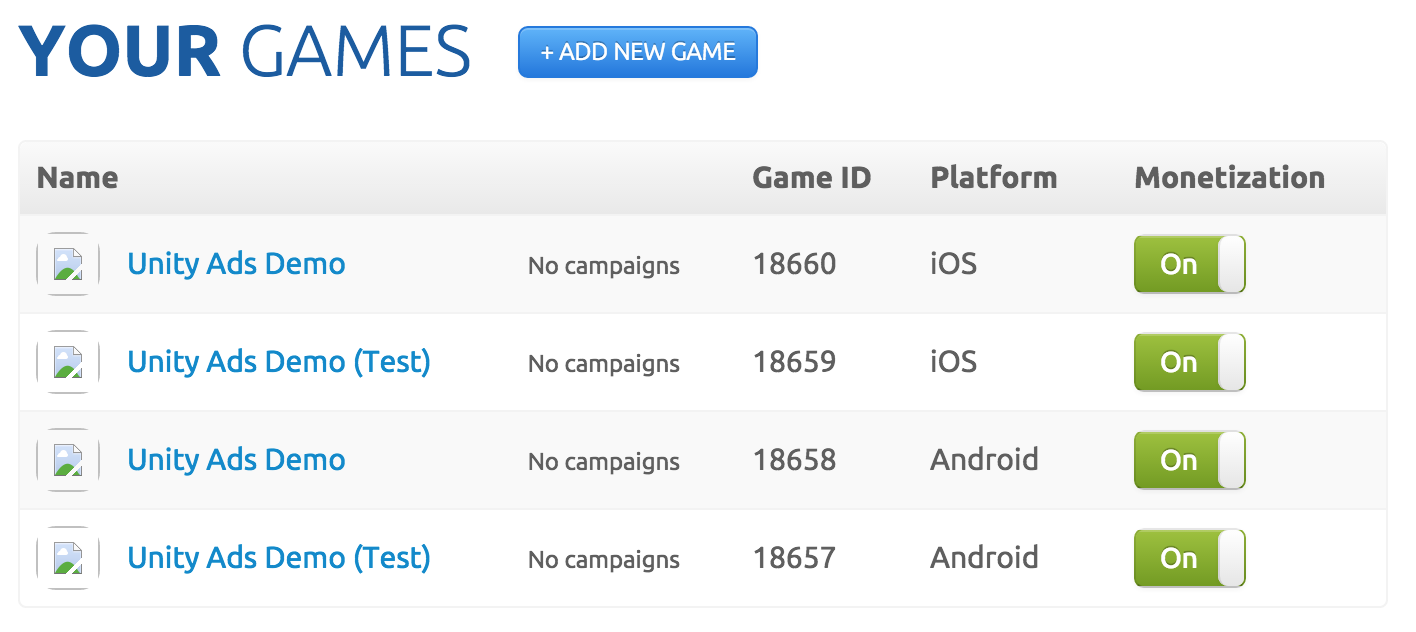The image size is (1416, 632).
Task: Click the Monetization column header
Action: click(1229, 177)
